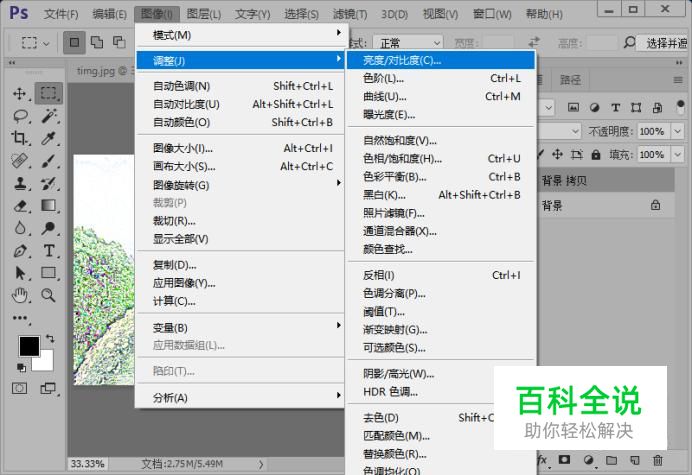692x475 pixels.
Task: Select the Eraser tool
Action: (20, 206)
